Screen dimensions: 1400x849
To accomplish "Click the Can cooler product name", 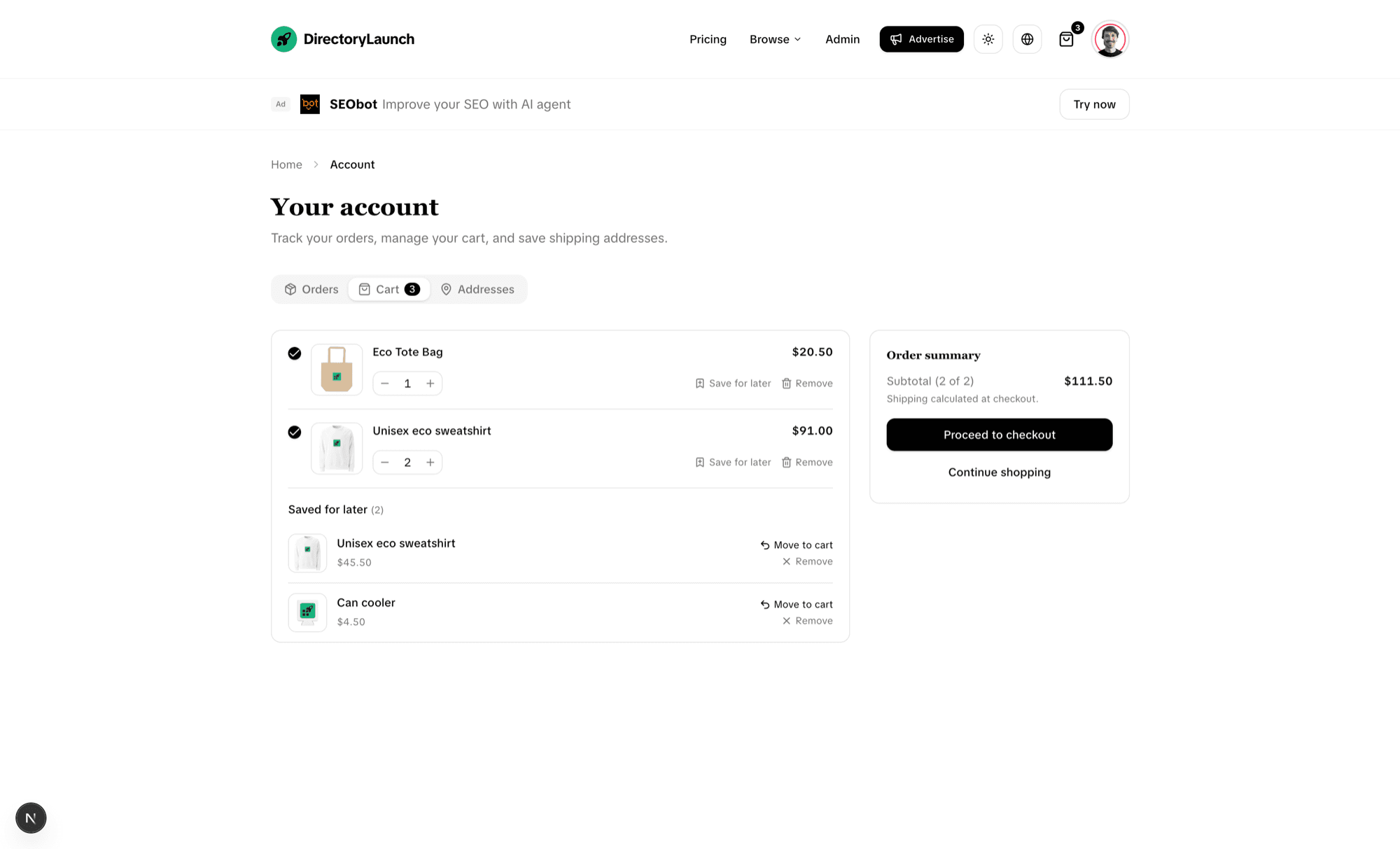I will coord(366,603).
